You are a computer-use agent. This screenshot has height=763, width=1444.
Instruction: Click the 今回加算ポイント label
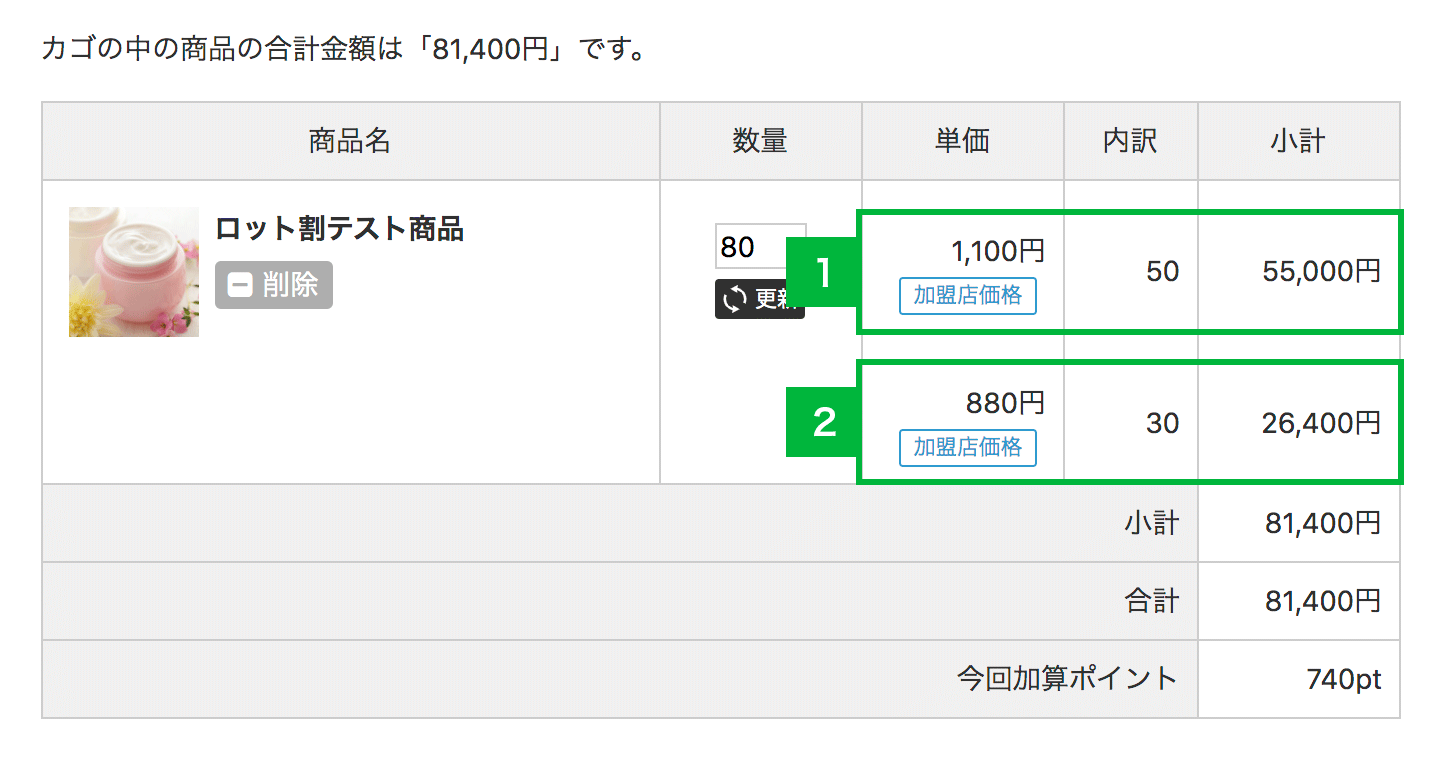(1067, 679)
